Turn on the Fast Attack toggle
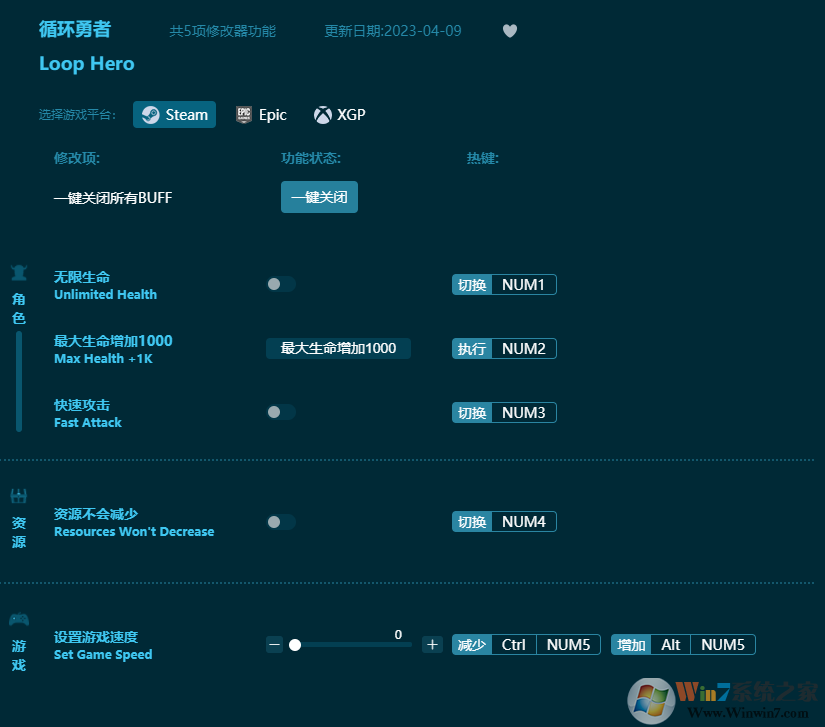 point(280,412)
